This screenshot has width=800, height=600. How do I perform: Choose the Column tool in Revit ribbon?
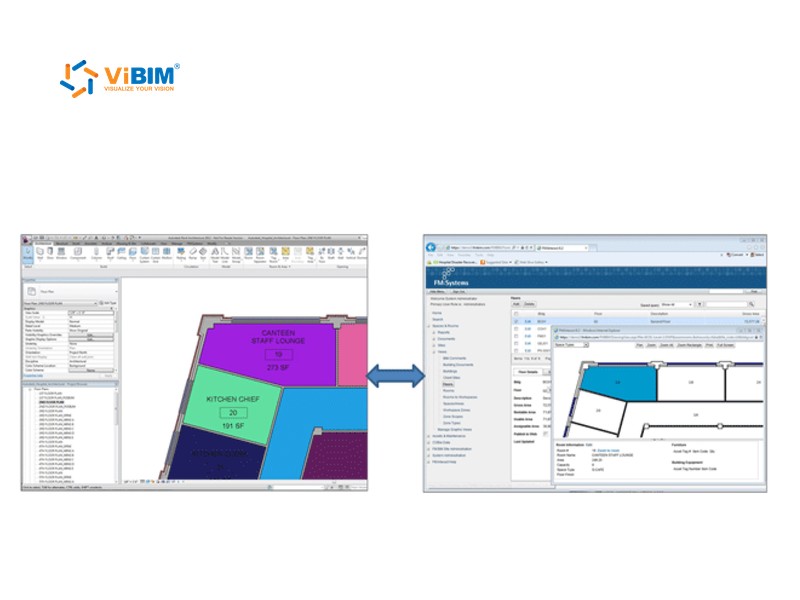click(x=96, y=254)
